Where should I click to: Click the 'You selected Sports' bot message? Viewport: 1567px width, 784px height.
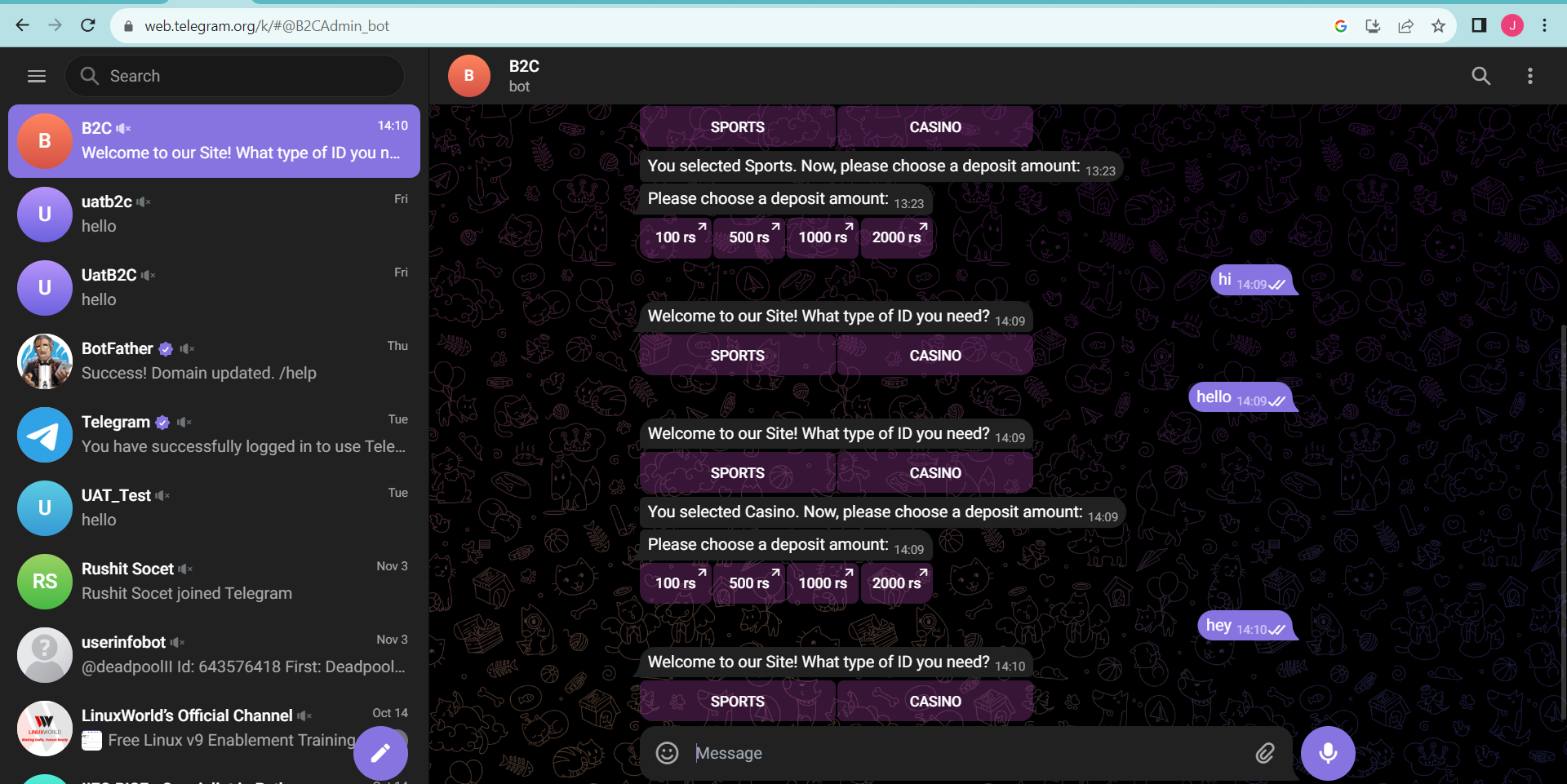tap(881, 166)
